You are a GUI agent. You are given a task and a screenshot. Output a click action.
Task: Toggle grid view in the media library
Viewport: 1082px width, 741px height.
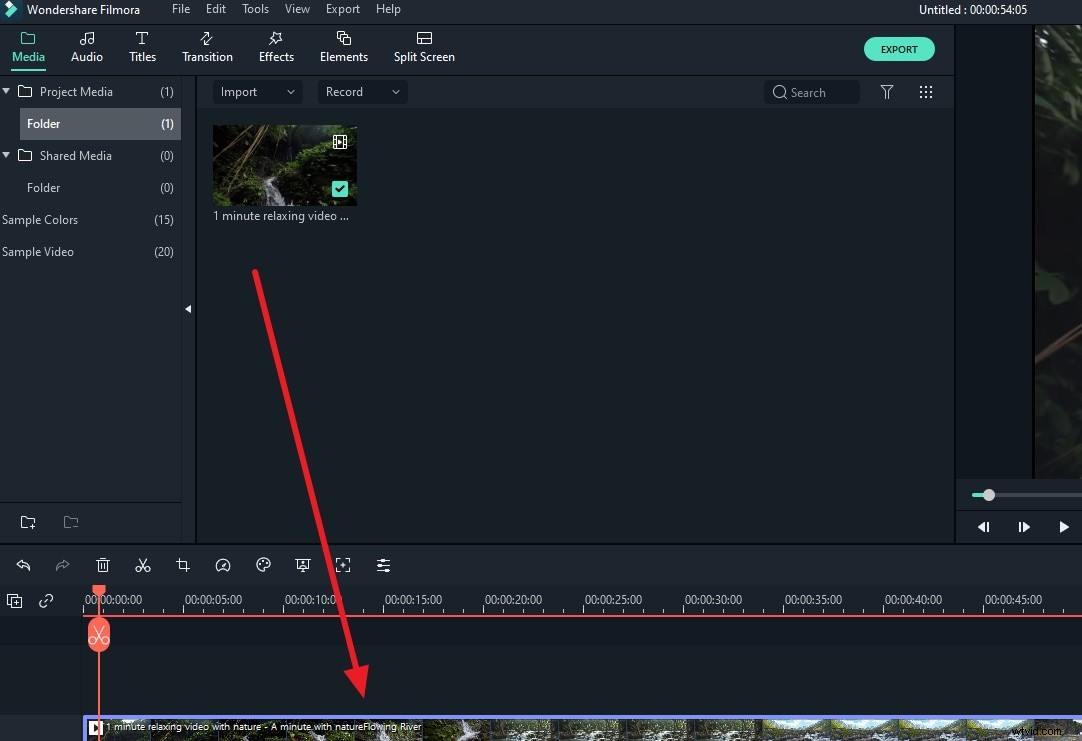pyautogui.click(x=926, y=91)
